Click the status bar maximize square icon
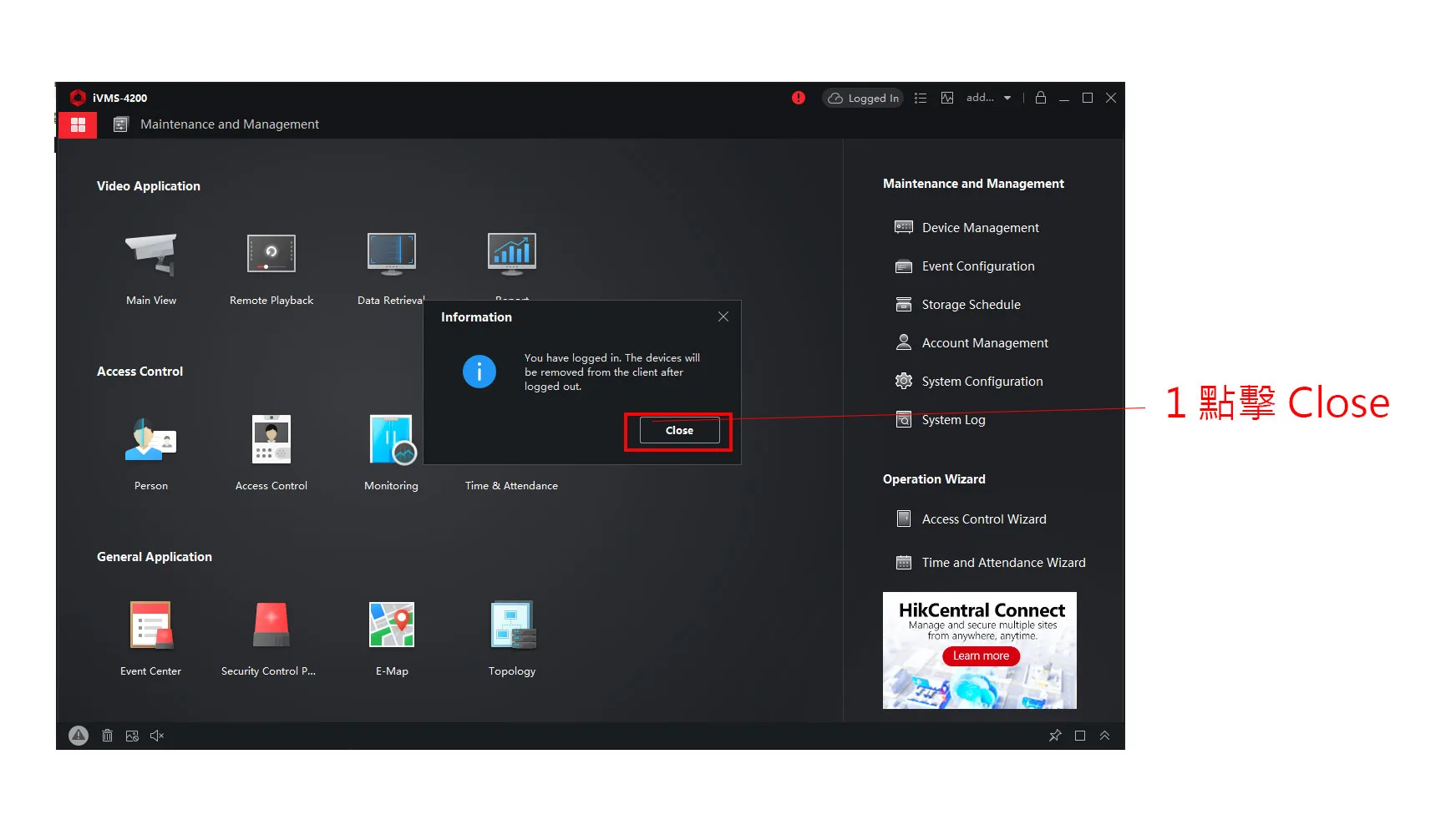 click(x=1080, y=736)
